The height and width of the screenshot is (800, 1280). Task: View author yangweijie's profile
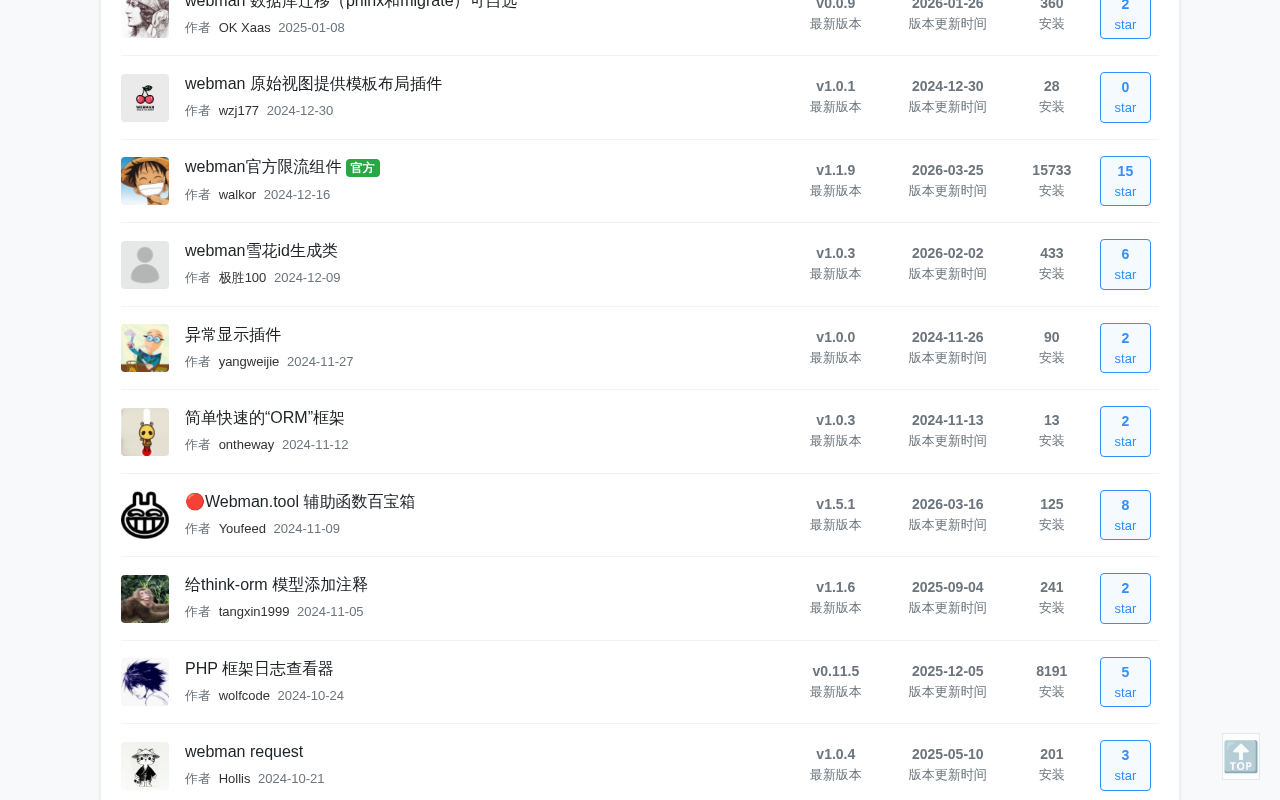tap(249, 362)
